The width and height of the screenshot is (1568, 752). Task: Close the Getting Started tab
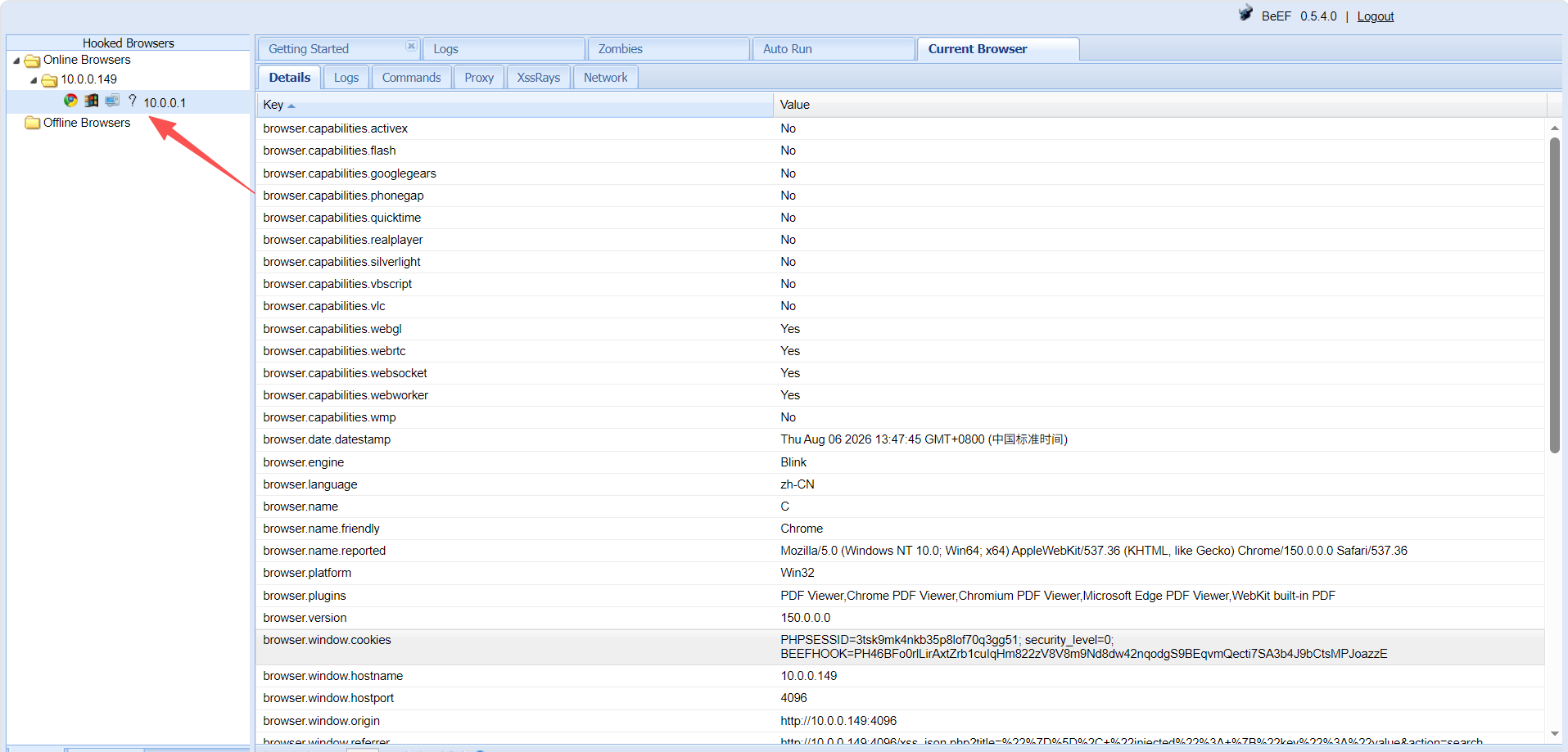tap(411, 46)
